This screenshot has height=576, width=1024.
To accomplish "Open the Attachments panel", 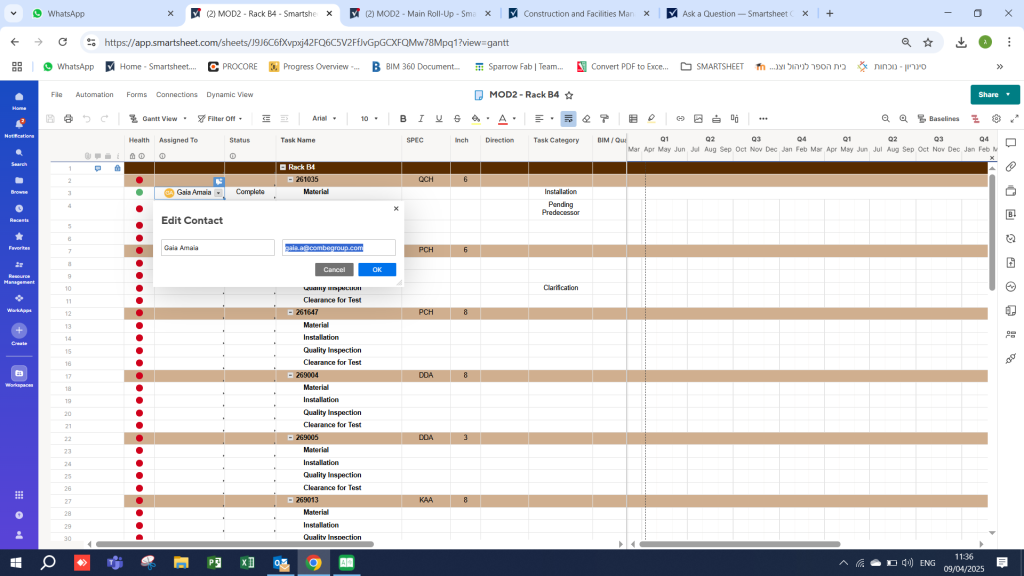I will 1009,164.
